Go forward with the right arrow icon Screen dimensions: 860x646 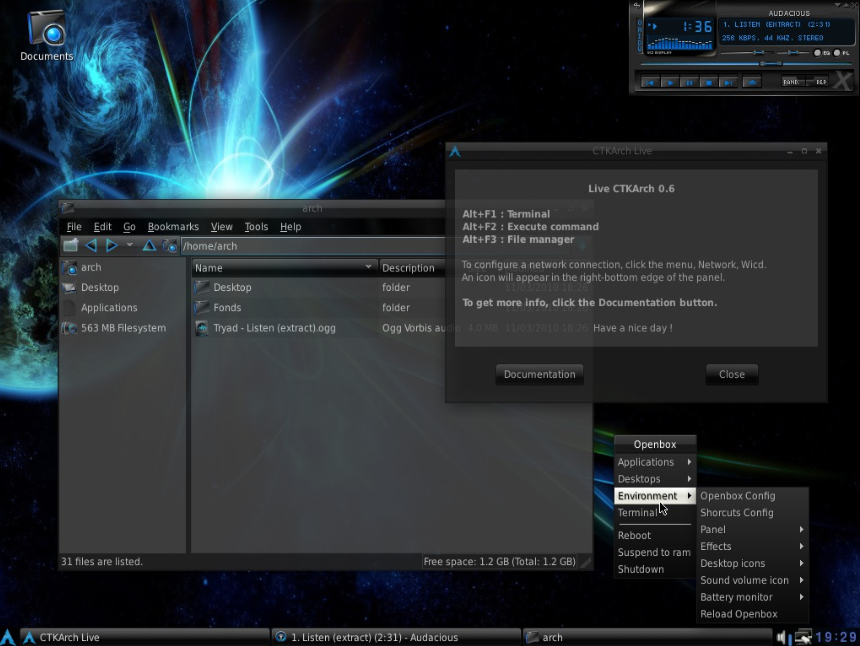111,246
